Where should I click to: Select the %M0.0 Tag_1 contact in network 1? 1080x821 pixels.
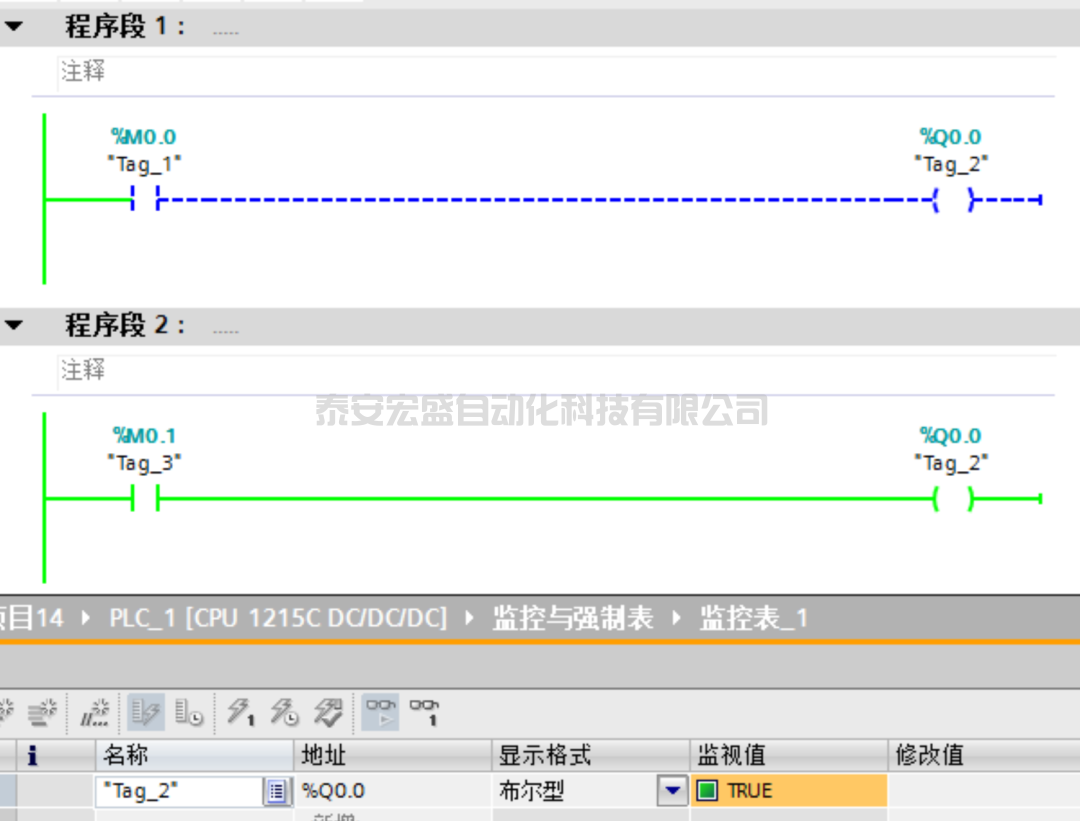pos(145,199)
